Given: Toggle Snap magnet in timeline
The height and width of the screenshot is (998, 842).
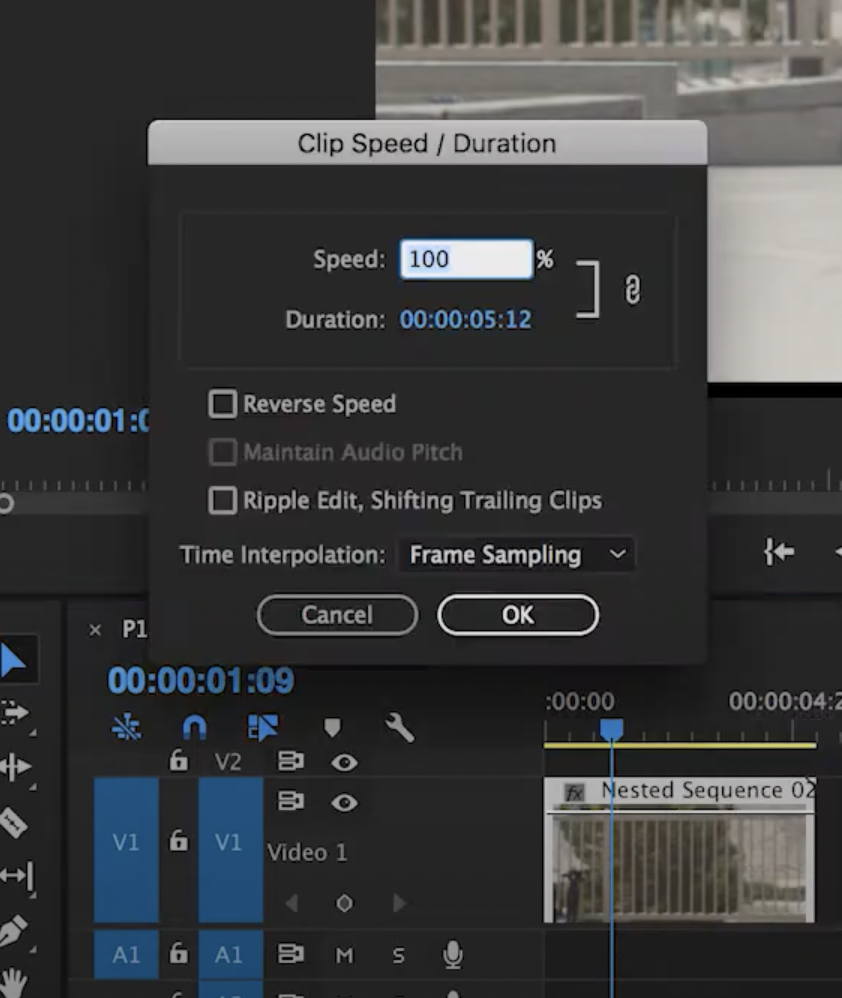Looking at the screenshot, I should click(194, 728).
